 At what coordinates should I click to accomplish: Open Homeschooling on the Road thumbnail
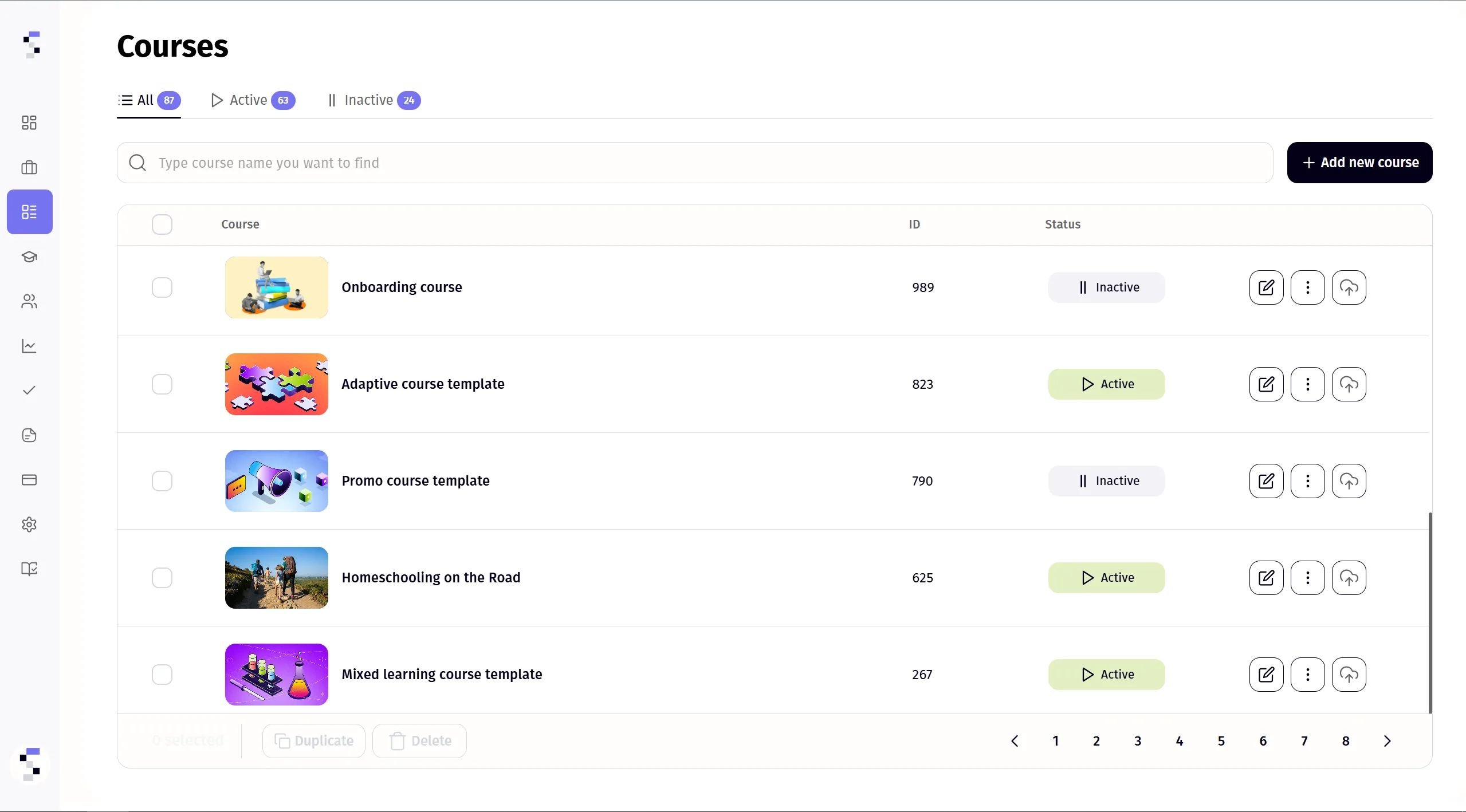(277, 578)
